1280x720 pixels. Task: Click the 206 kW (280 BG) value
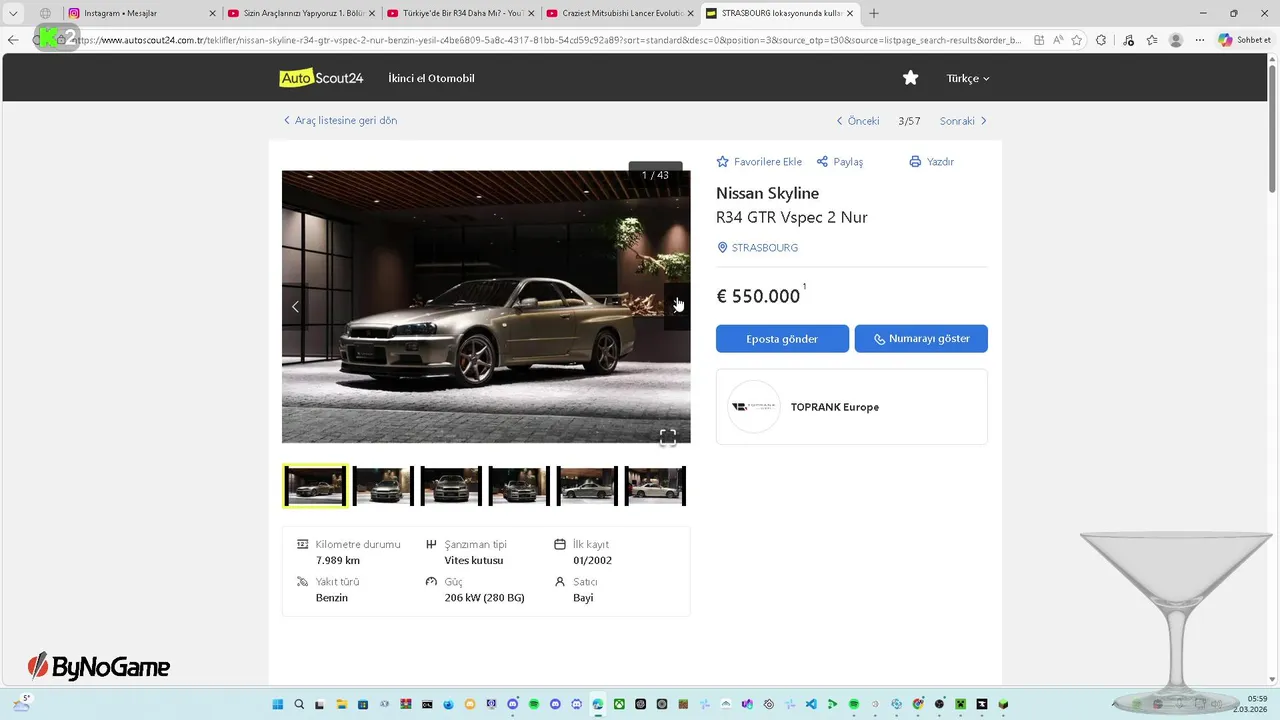click(x=484, y=598)
